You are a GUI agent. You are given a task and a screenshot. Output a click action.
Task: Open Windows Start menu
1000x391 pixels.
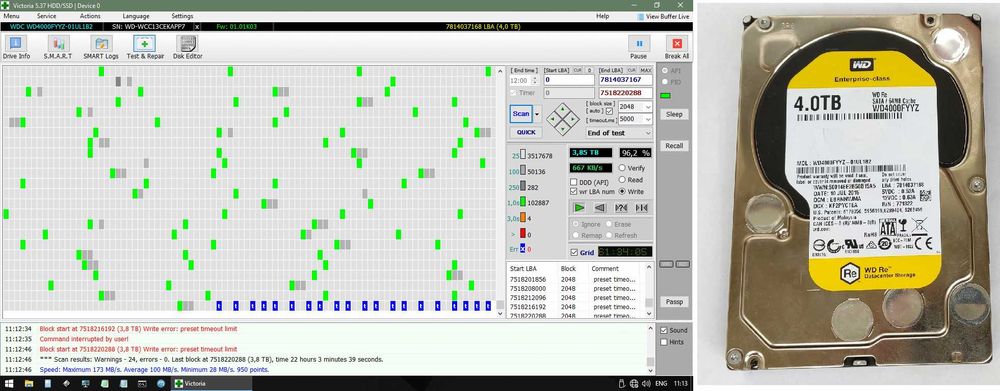(x=9, y=384)
